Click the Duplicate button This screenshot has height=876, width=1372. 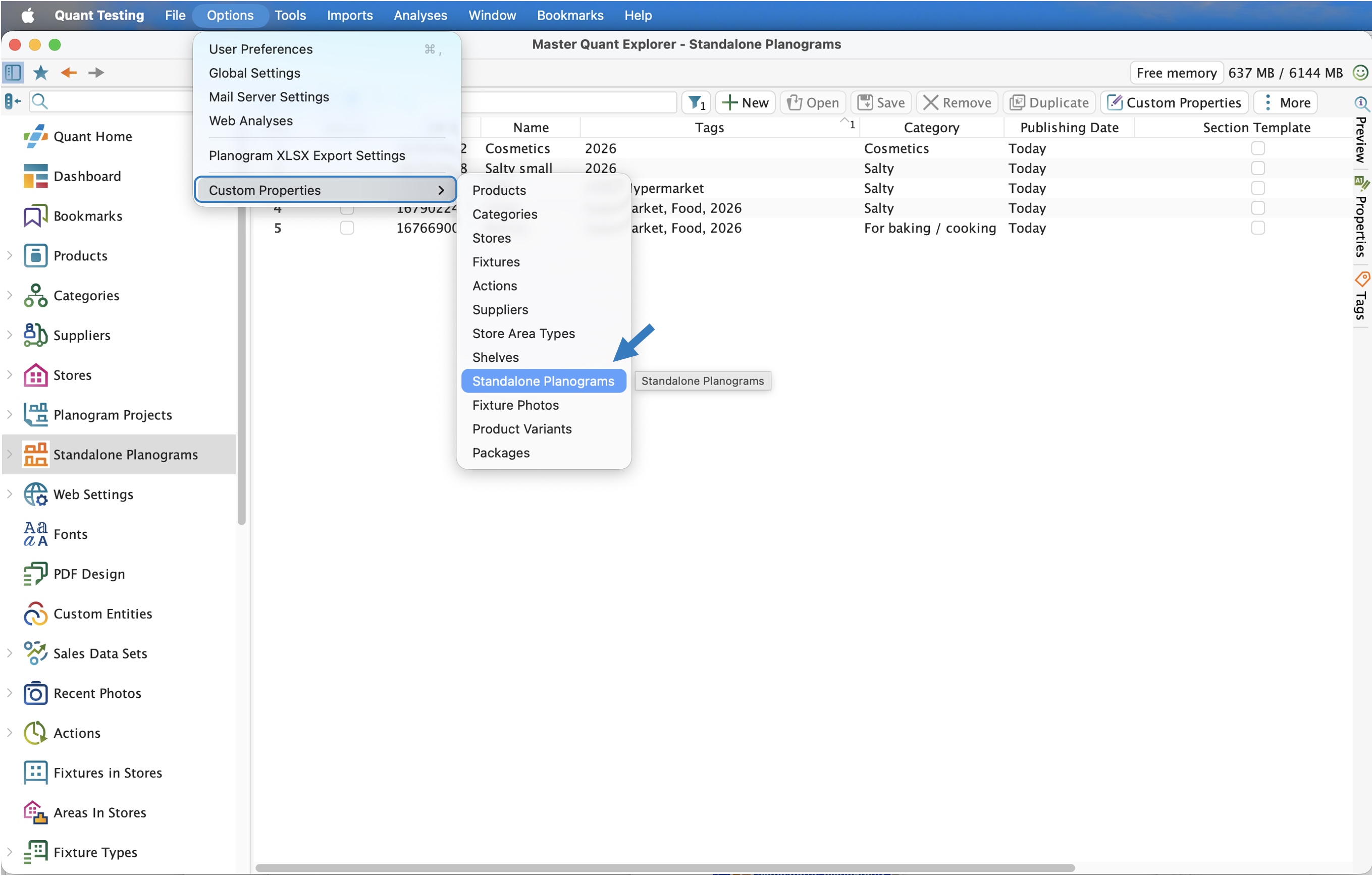(1049, 102)
